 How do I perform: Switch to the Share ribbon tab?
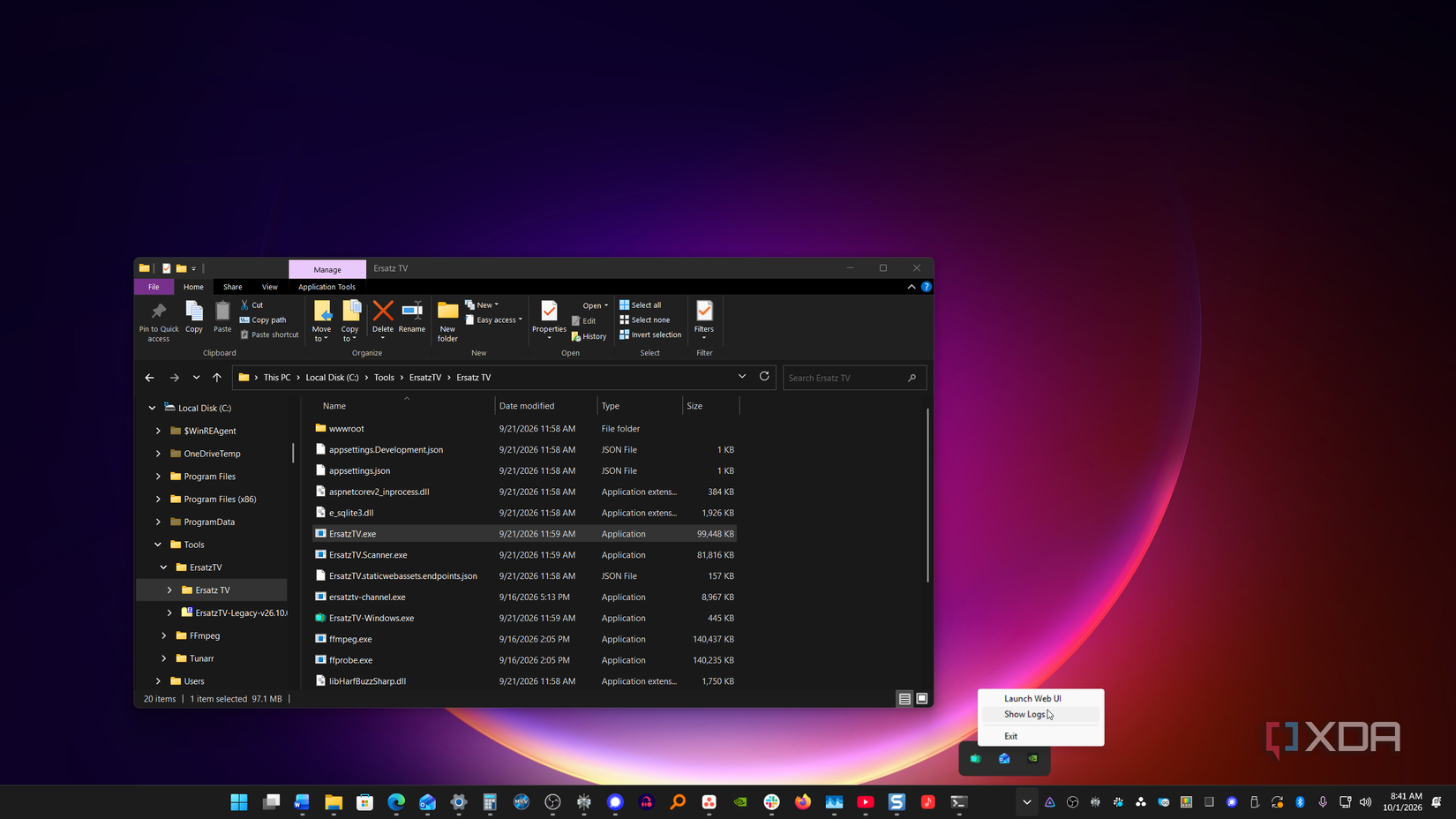point(233,287)
